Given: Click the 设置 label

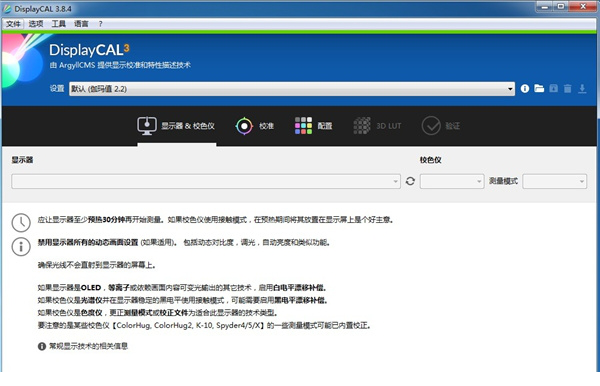Looking at the screenshot, I should 57,89.
